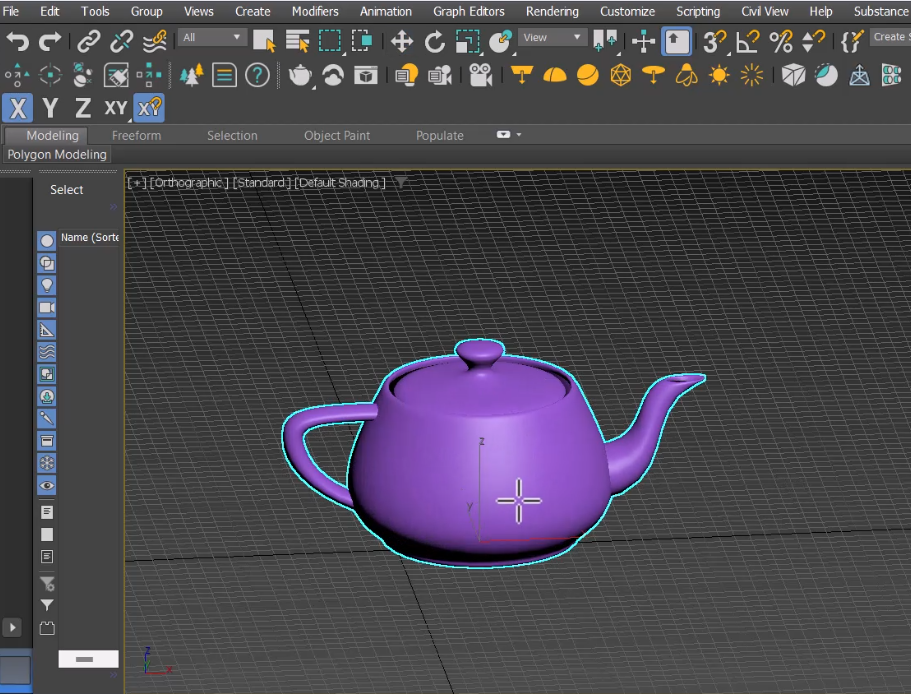Click the question mark help icon
Viewport: 911px width, 694px height.
coord(257,75)
